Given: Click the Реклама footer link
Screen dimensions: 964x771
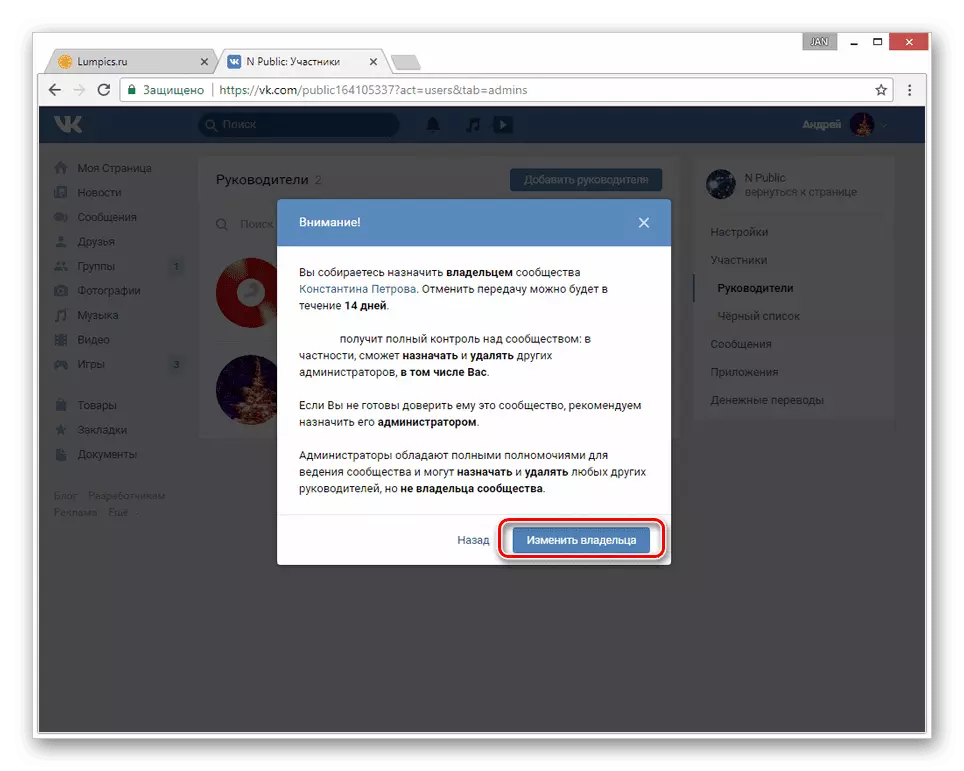Looking at the screenshot, I should tap(75, 512).
